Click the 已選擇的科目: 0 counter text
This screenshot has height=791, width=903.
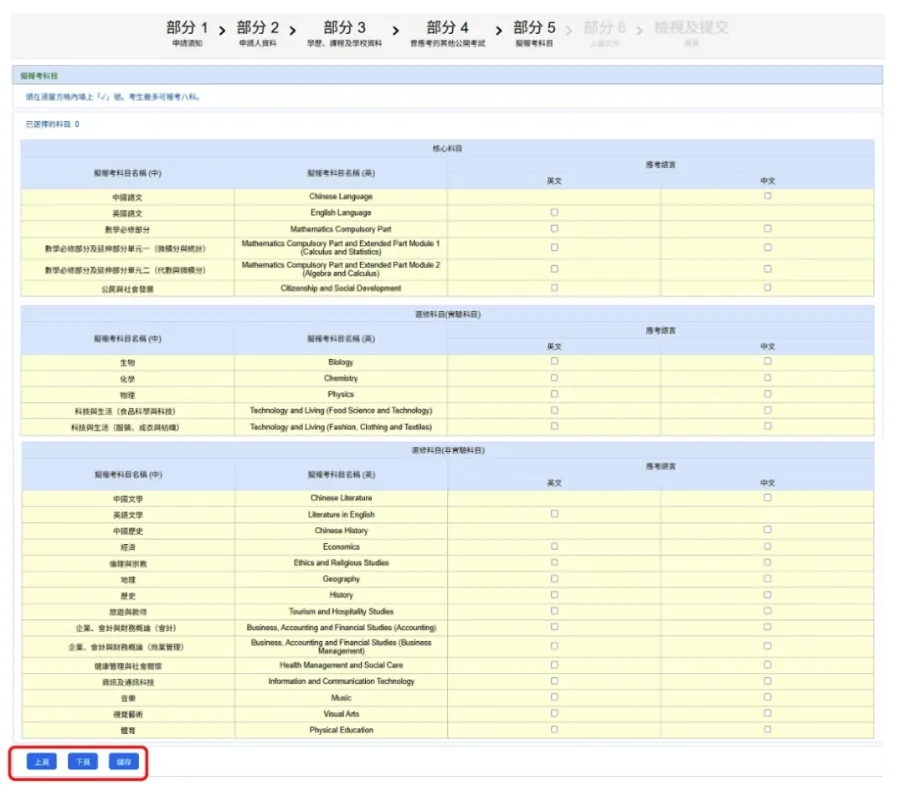(x=52, y=124)
